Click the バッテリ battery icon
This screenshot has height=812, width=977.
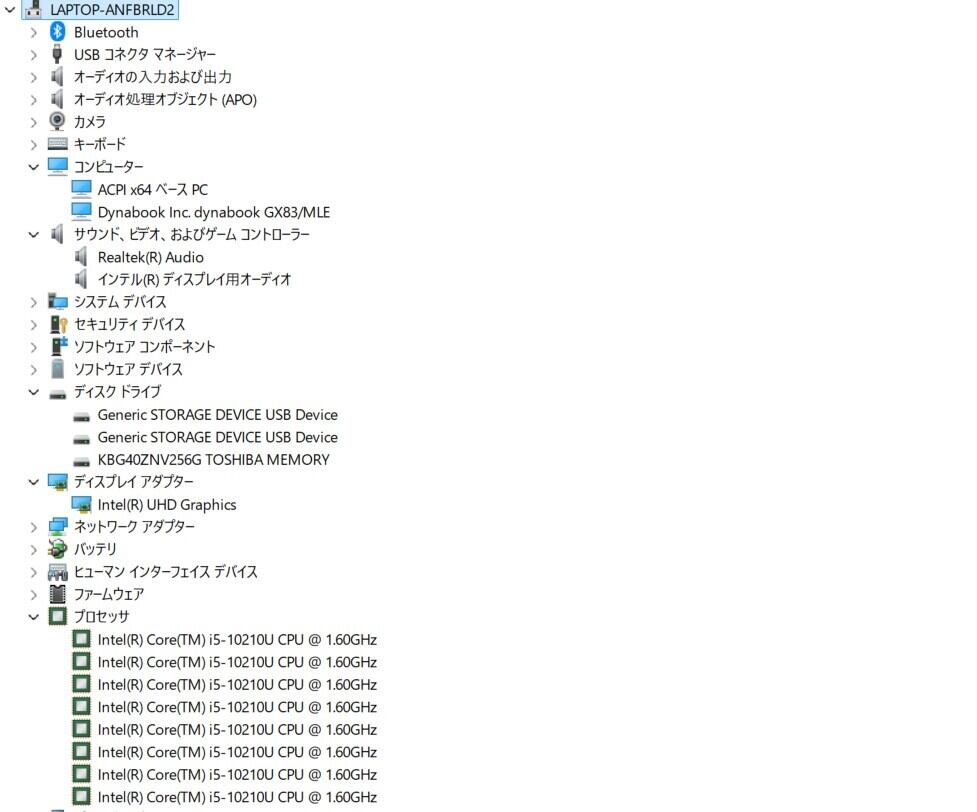(57, 549)
